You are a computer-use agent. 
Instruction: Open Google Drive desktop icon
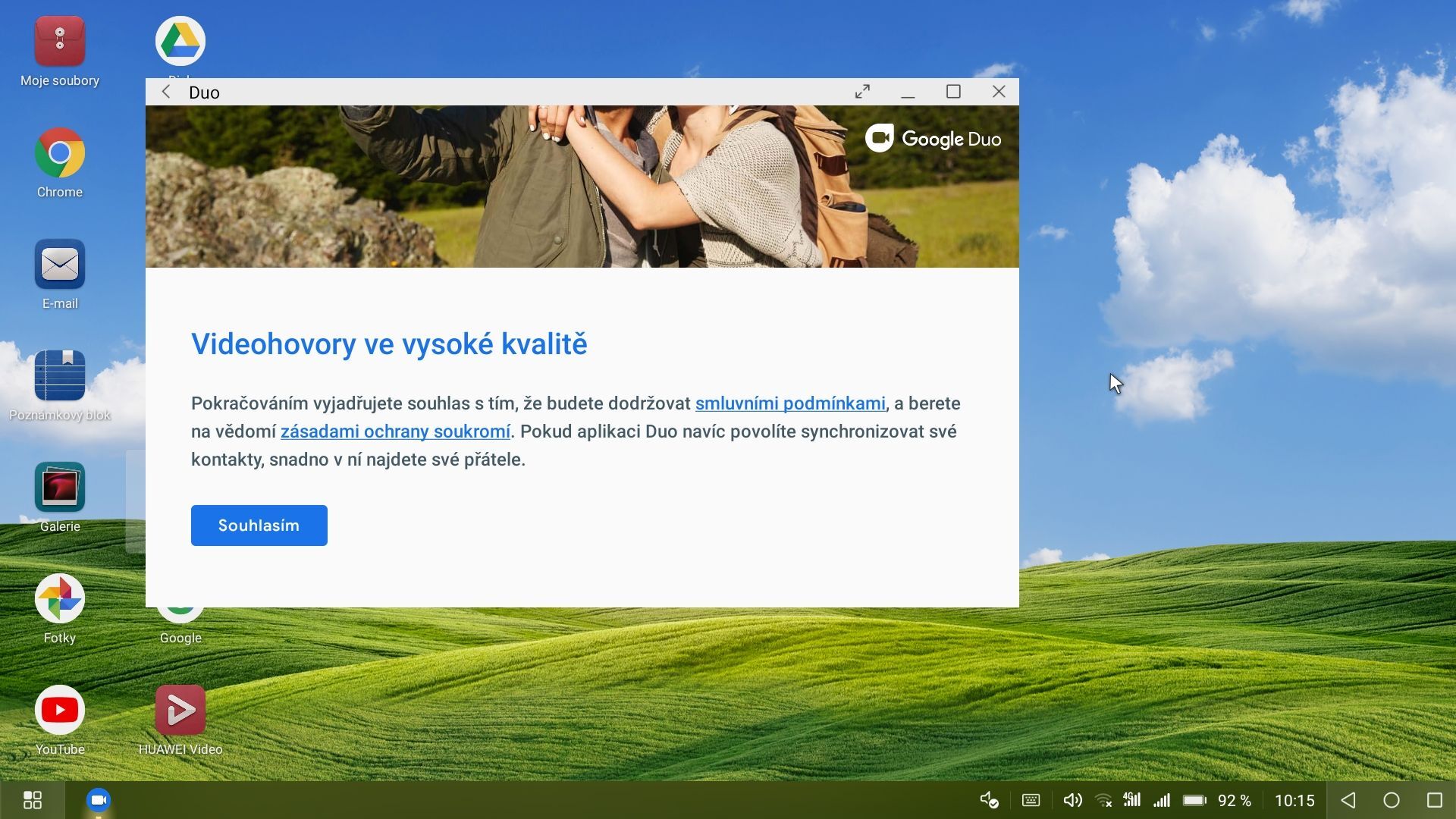coord(180,41)
